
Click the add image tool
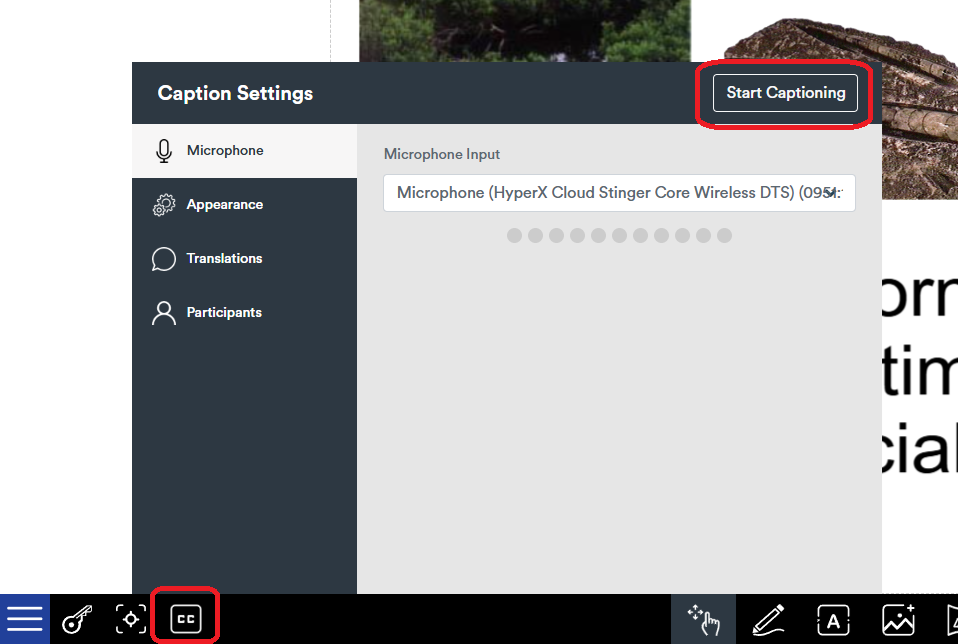[898, 620]
